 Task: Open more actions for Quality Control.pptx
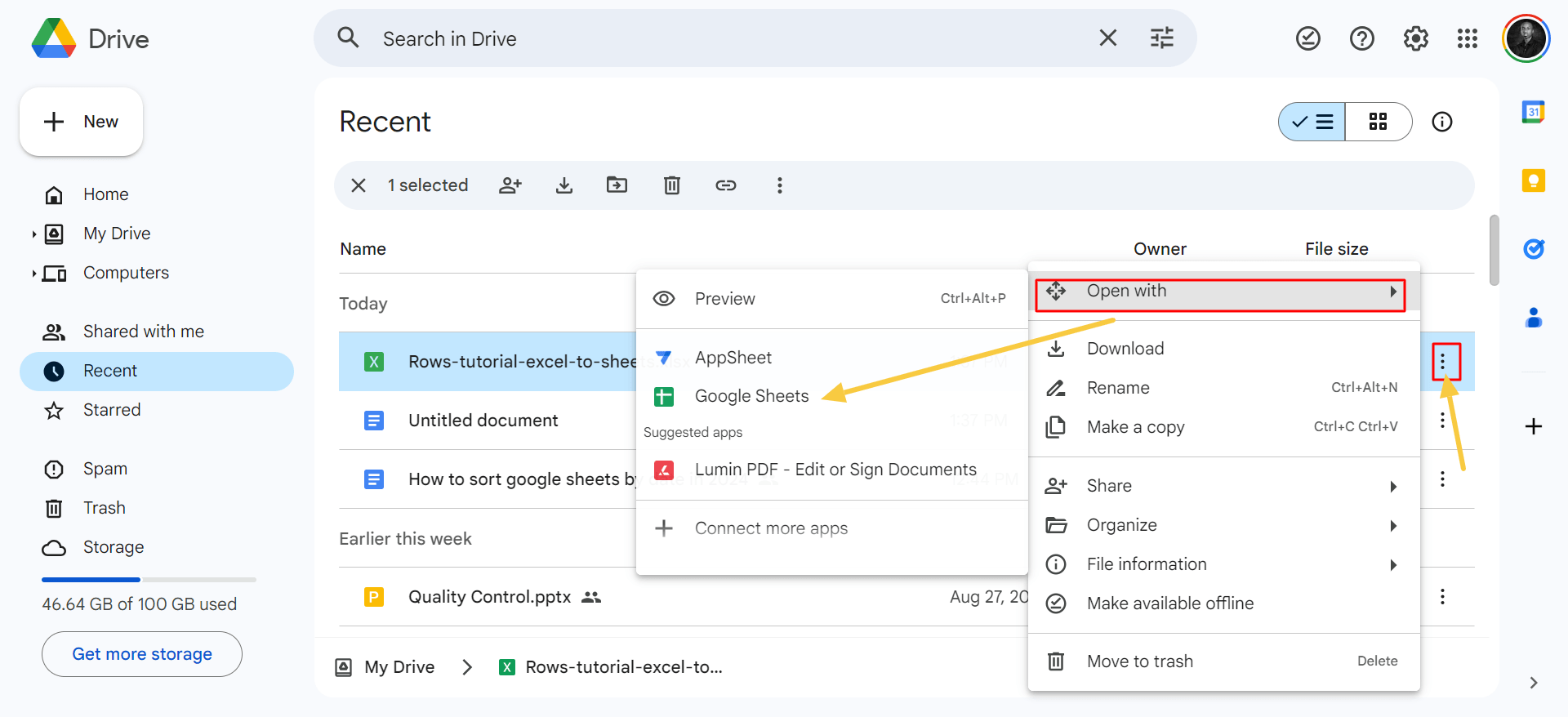click(x=1442, y=596)
